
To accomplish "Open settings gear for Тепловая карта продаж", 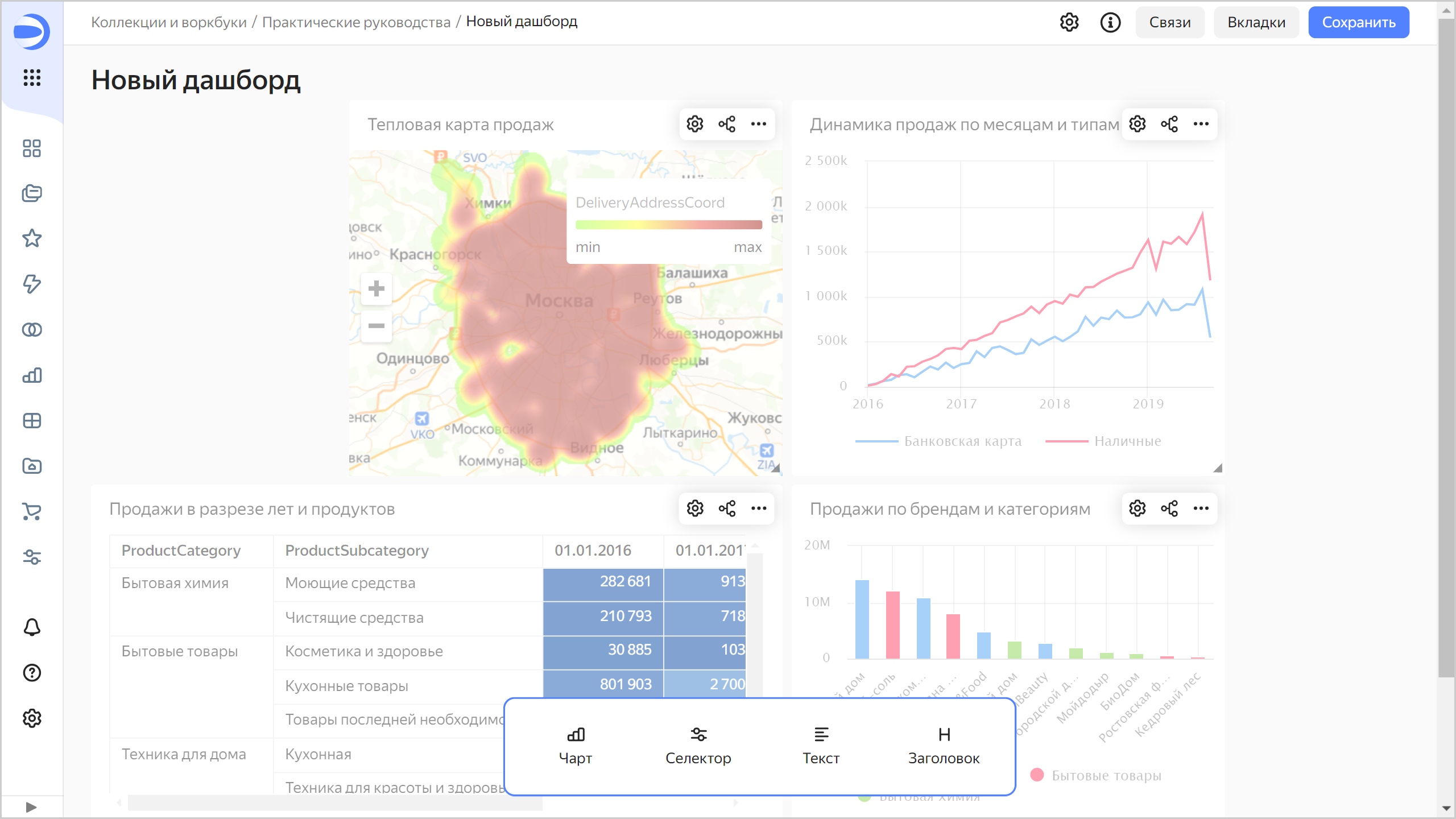I will point(694,124).
